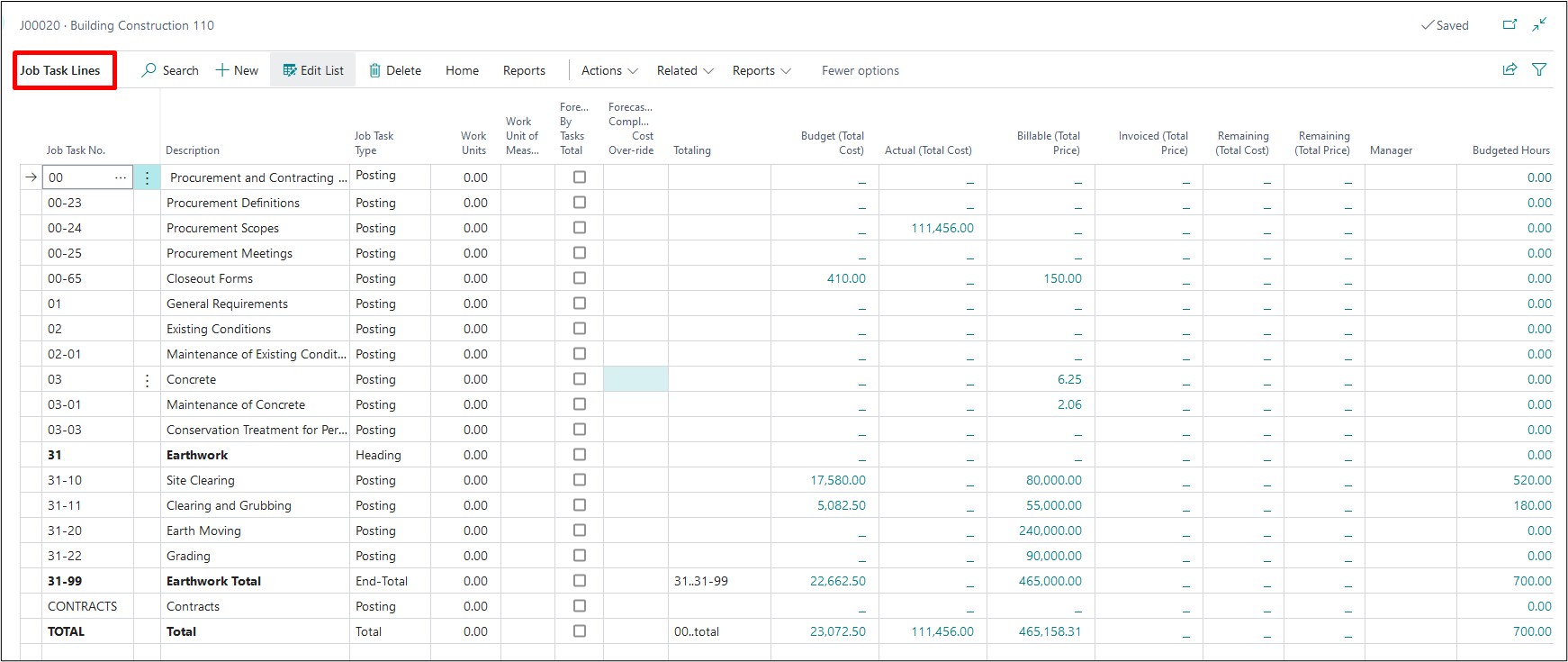Open the Reports dropdown with chevron
This screenshot has height=662, width=1568.
point(761,70)
